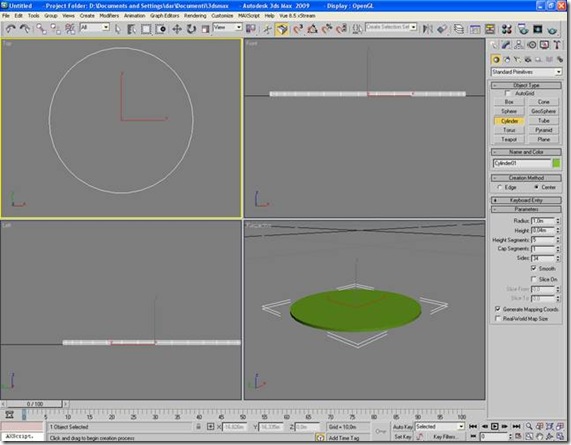Open the Selected key mode dropdown

(x=440, y=426)
